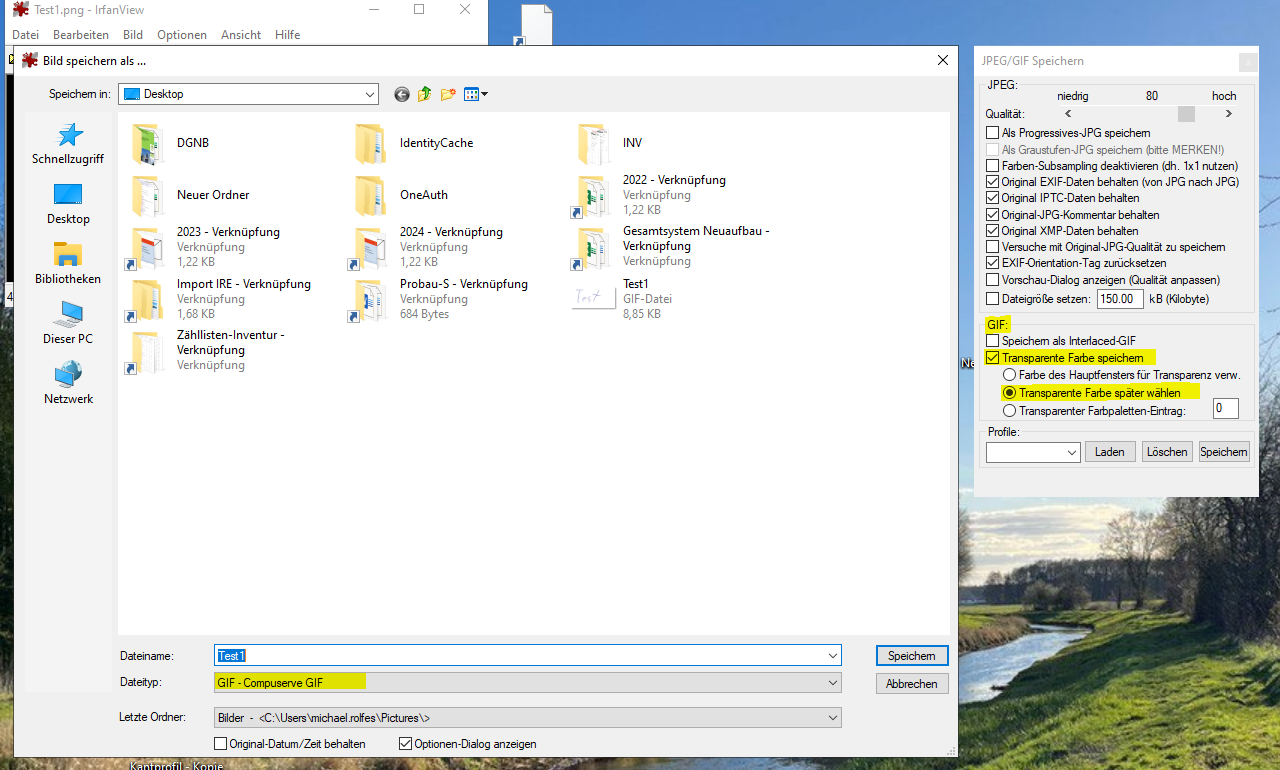Enable Als Progressives-JPG speichern checkbox
The width and height of the screenshot is (1280, 770).
pyautogui.click(x=993, y=133)
